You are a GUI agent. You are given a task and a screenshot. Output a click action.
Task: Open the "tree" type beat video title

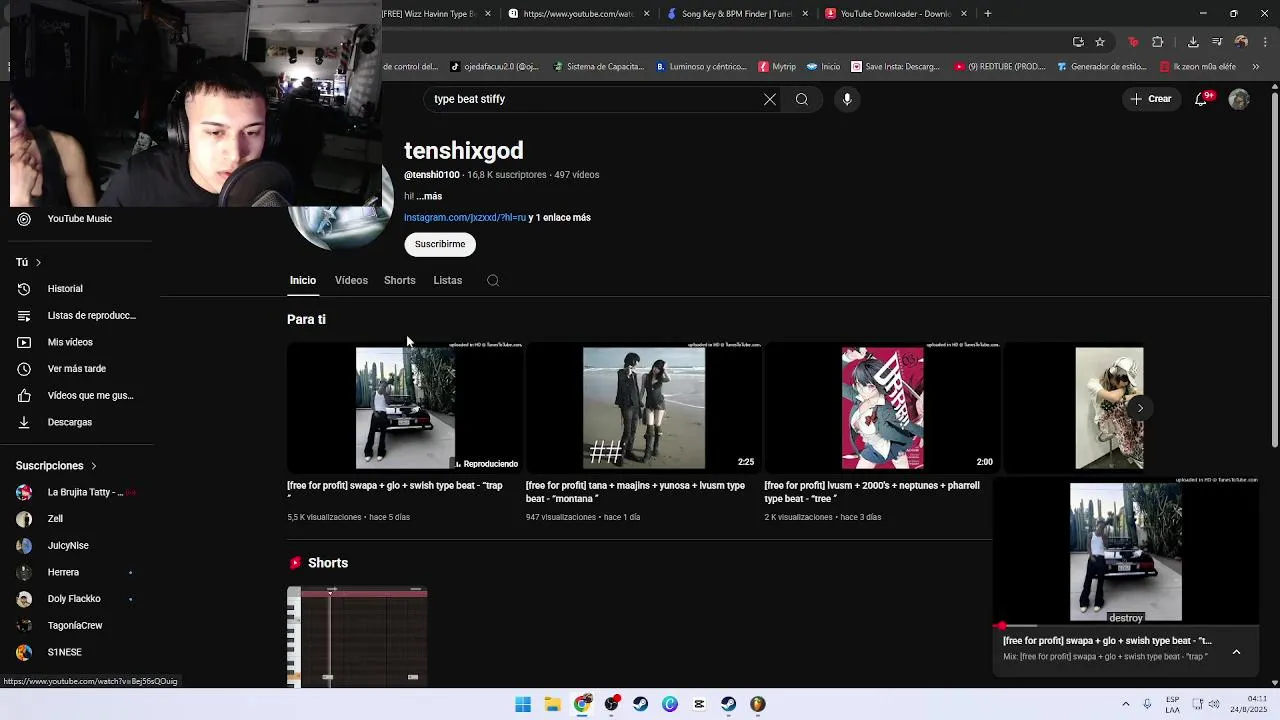tap(872, 492)
